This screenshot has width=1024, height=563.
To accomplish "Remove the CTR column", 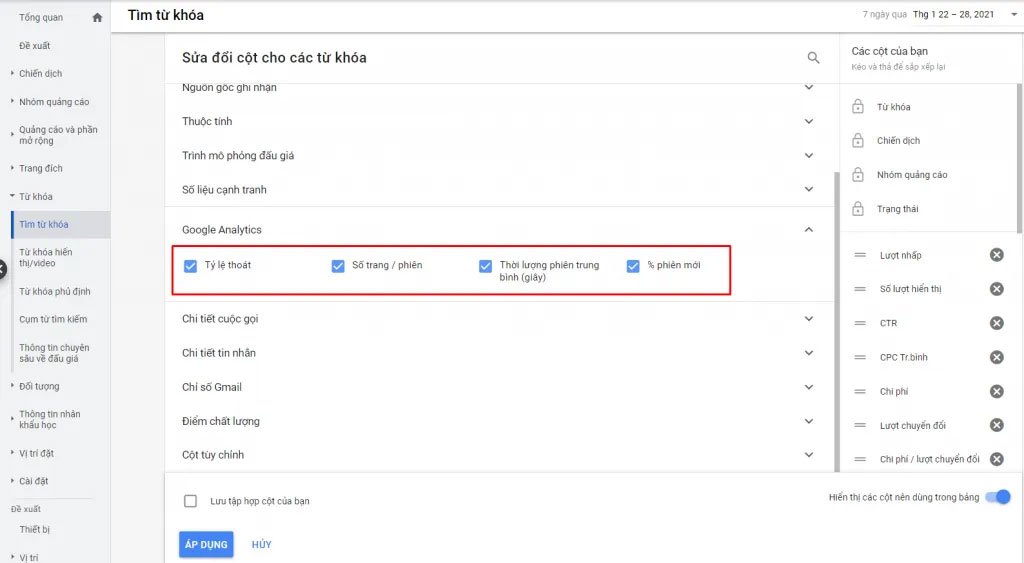I will point(997,323).
